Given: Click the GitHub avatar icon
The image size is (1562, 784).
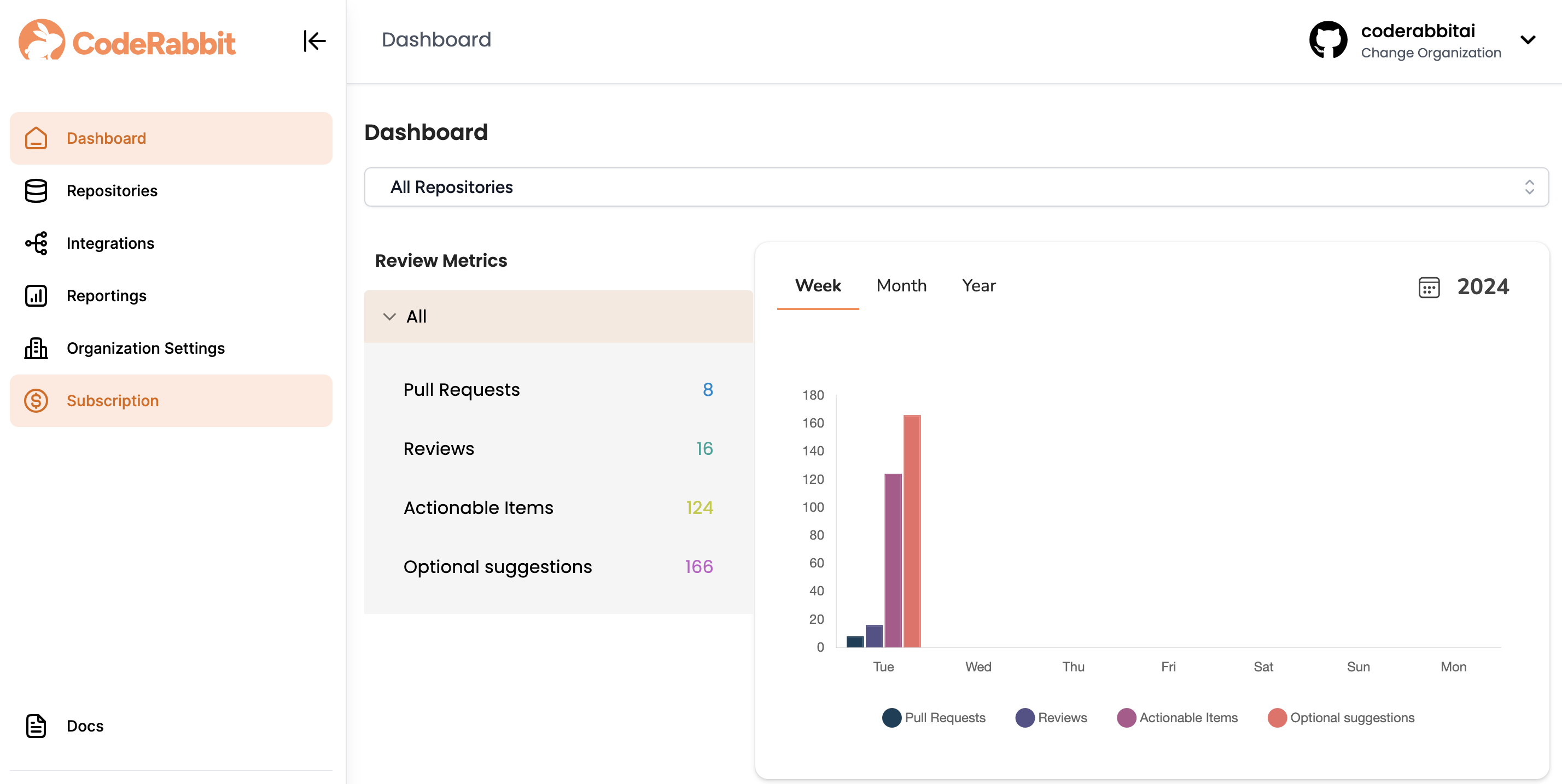Looking at the screenshot, I should pyautogui.click(x=1328, y=40).
